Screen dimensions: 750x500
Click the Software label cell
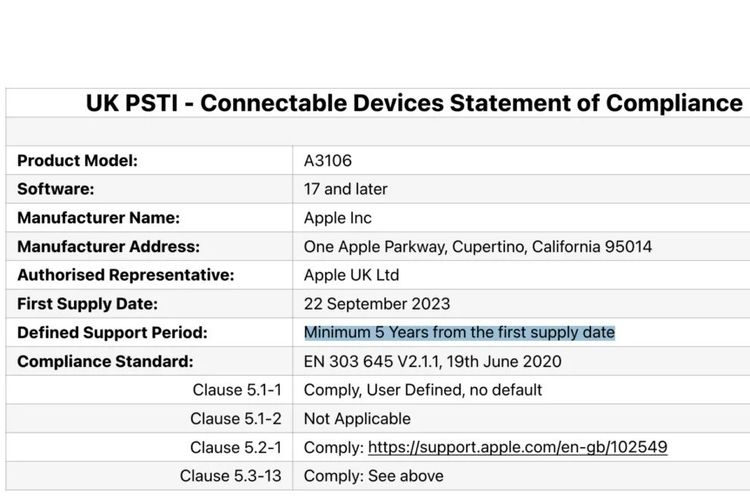(x=56, y=189)
